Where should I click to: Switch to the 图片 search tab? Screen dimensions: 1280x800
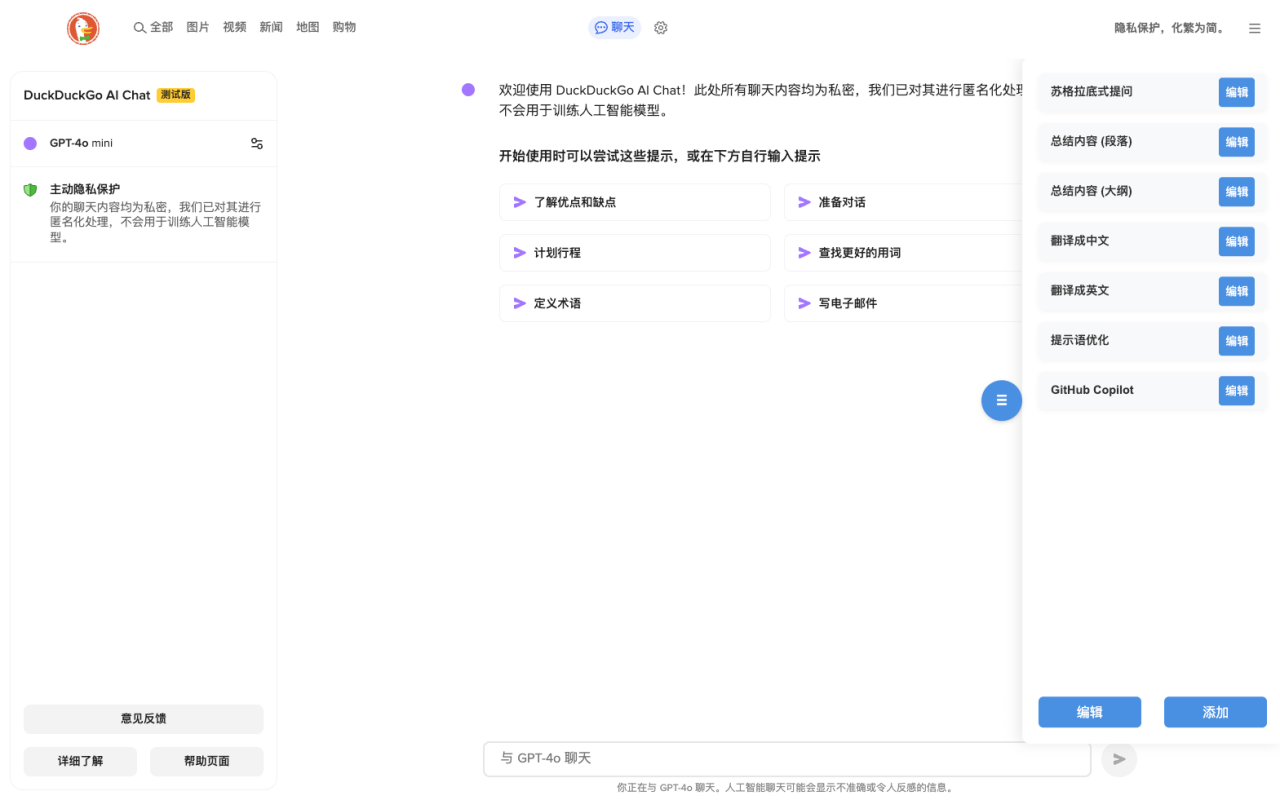(197, 27)
